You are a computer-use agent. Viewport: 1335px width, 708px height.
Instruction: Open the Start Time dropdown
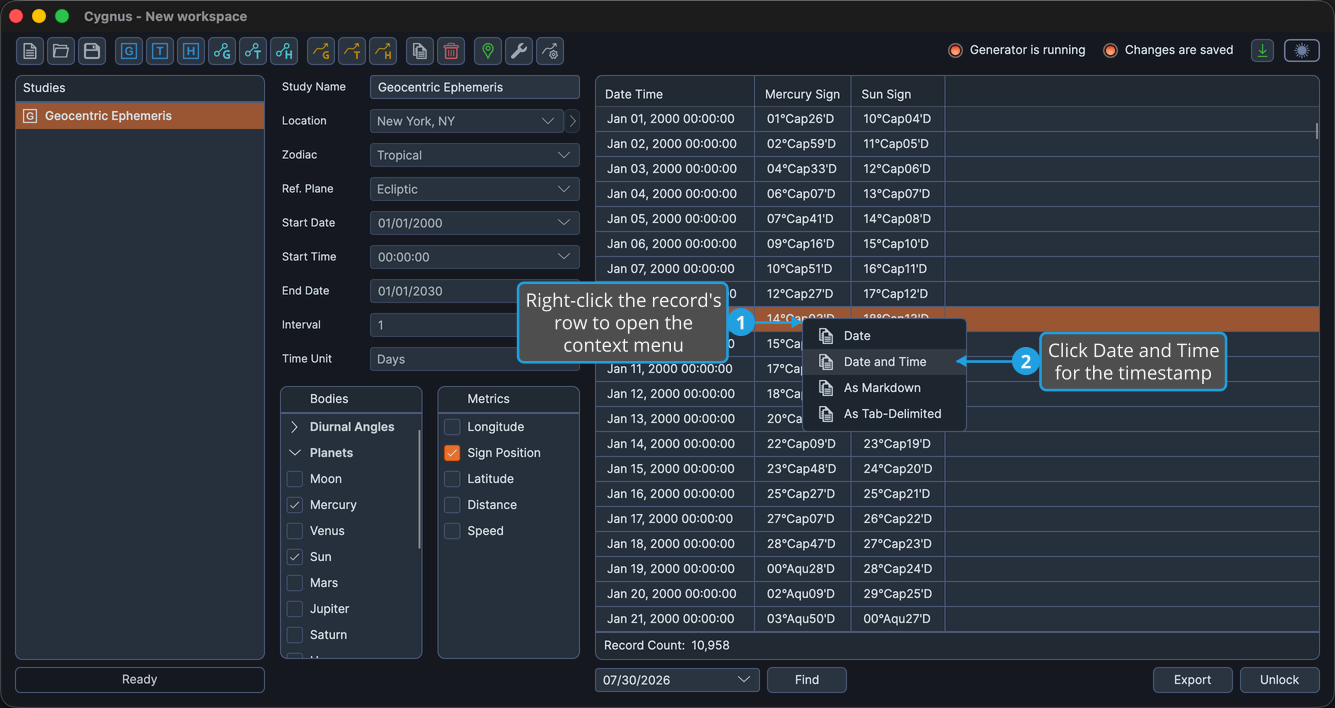(x=475, y=257)
